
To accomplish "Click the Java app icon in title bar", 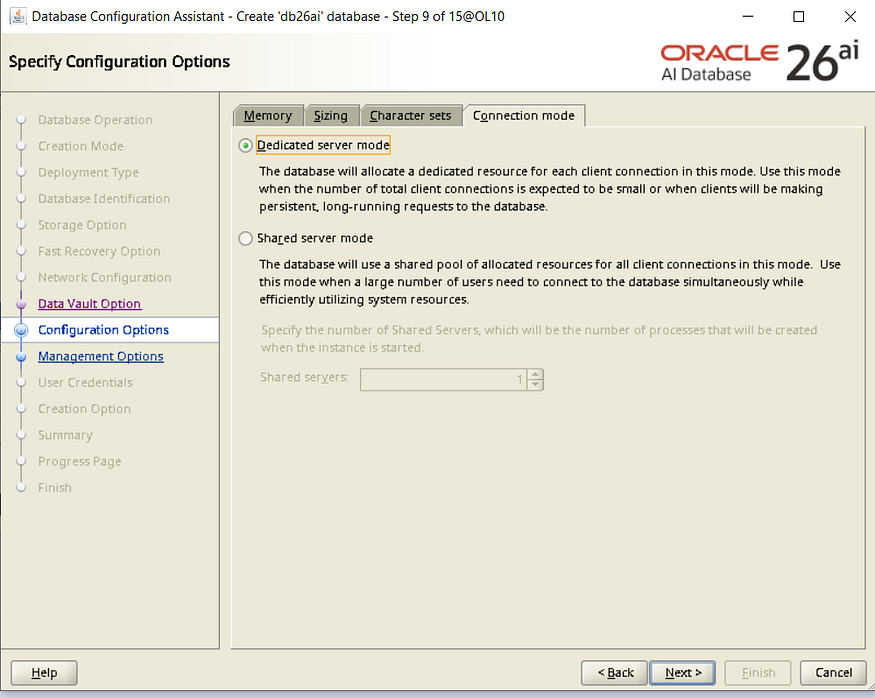I will click(x=18, y=16).
